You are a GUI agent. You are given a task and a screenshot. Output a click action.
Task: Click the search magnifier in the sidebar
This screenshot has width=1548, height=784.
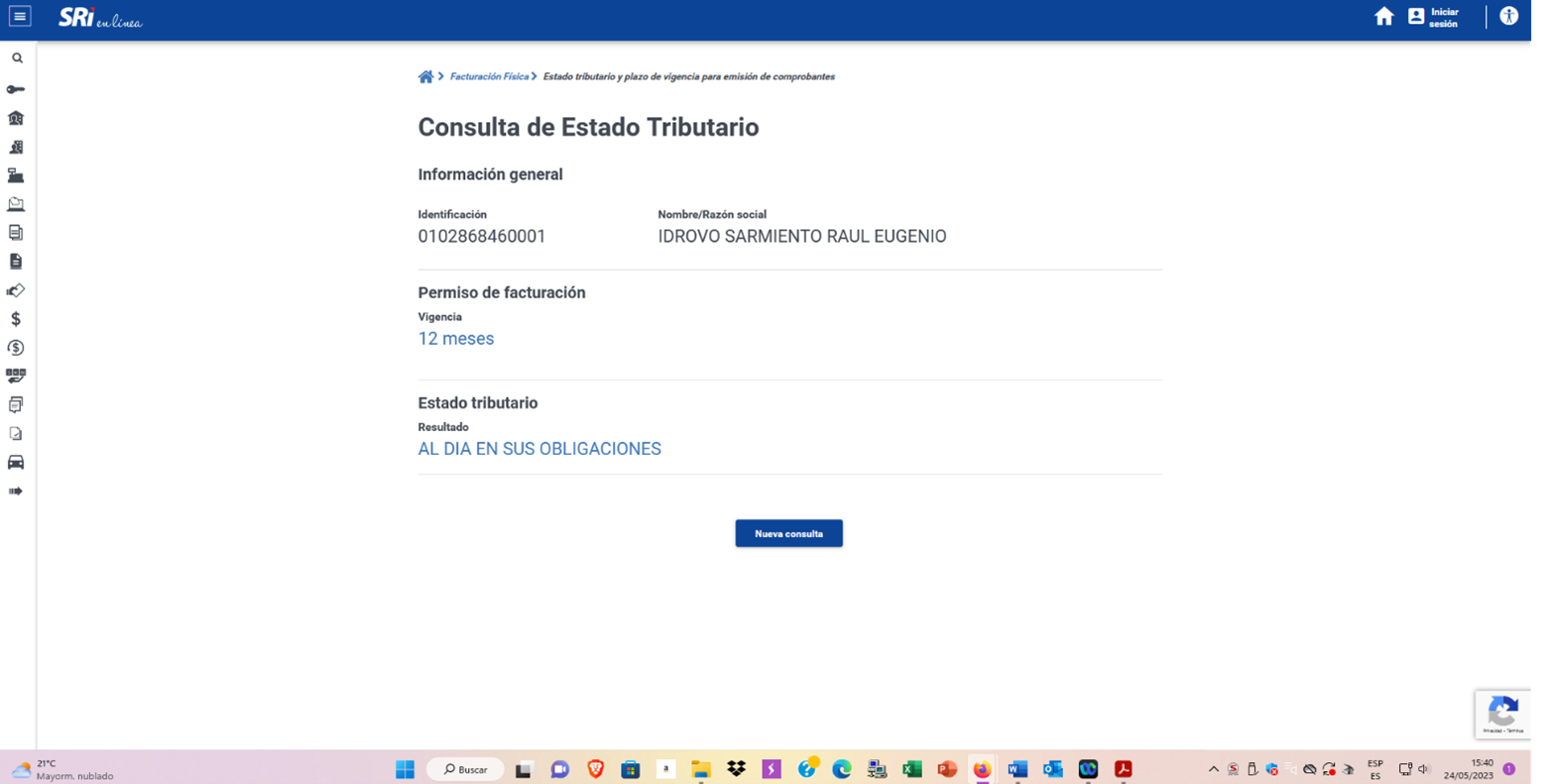click(x=17, y=58)
